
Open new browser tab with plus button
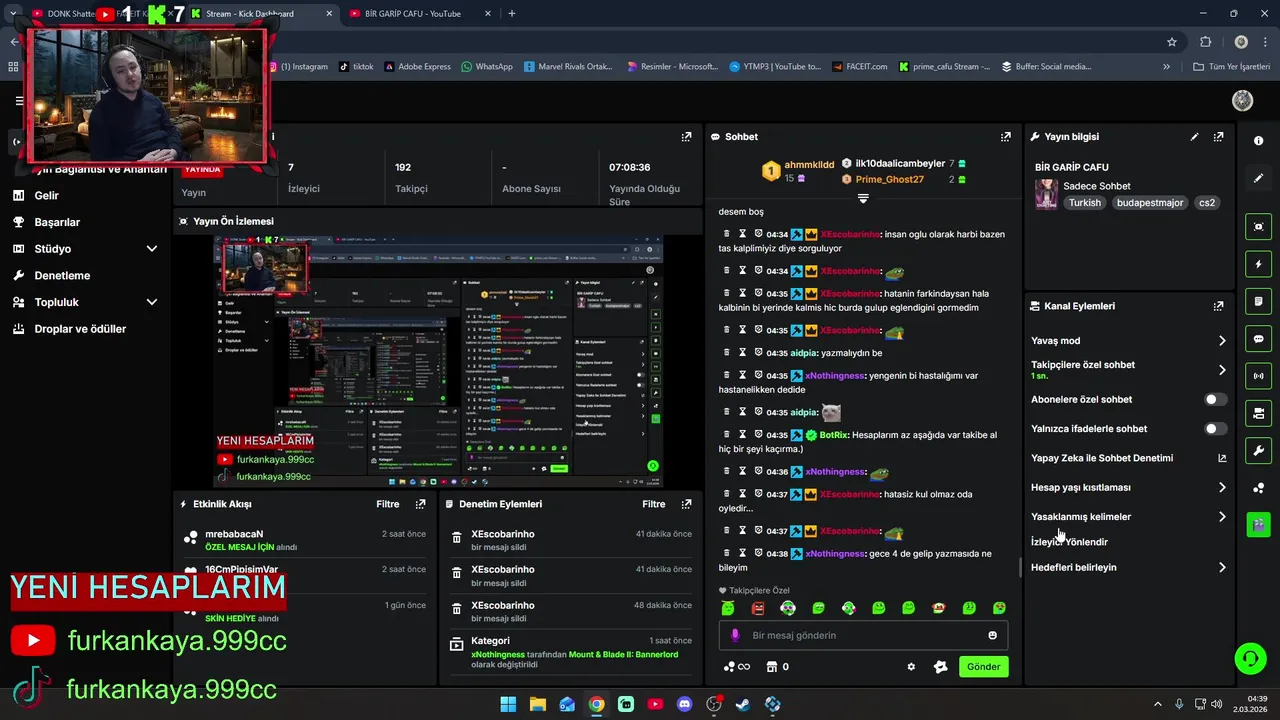(x=512, y=14)
